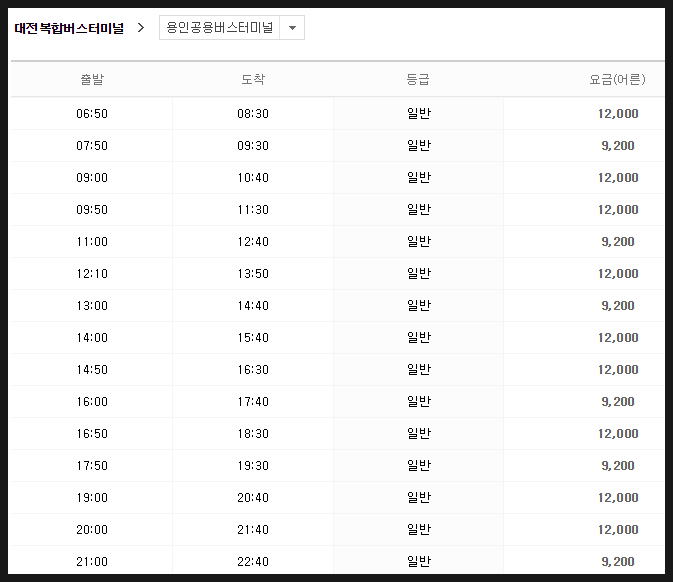Click the 12,000 fare for 14:00 departure
This screenshot has width=673, height=582.
coord(618,338)
